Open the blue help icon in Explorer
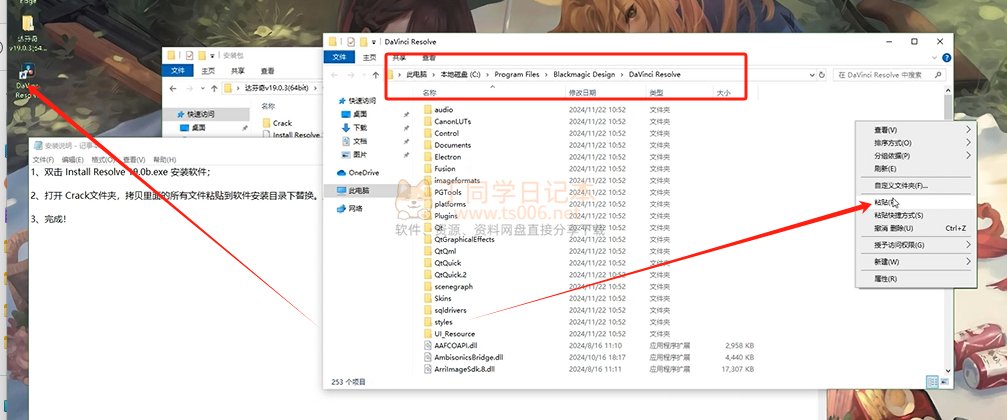This screenshot has width=1007, height=420. tap(946, 58)
